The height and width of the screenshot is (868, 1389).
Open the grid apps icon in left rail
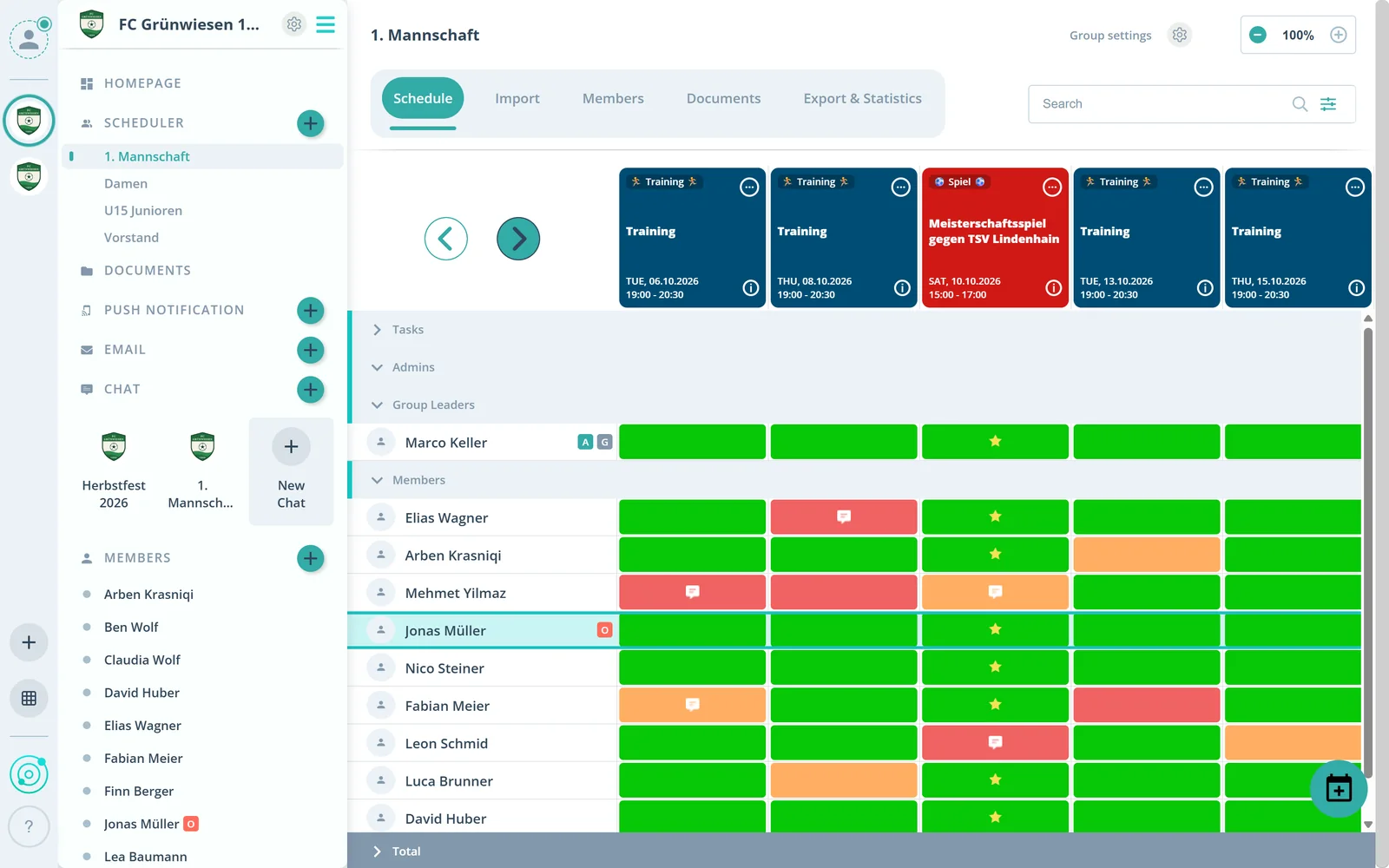click(29, 698)
